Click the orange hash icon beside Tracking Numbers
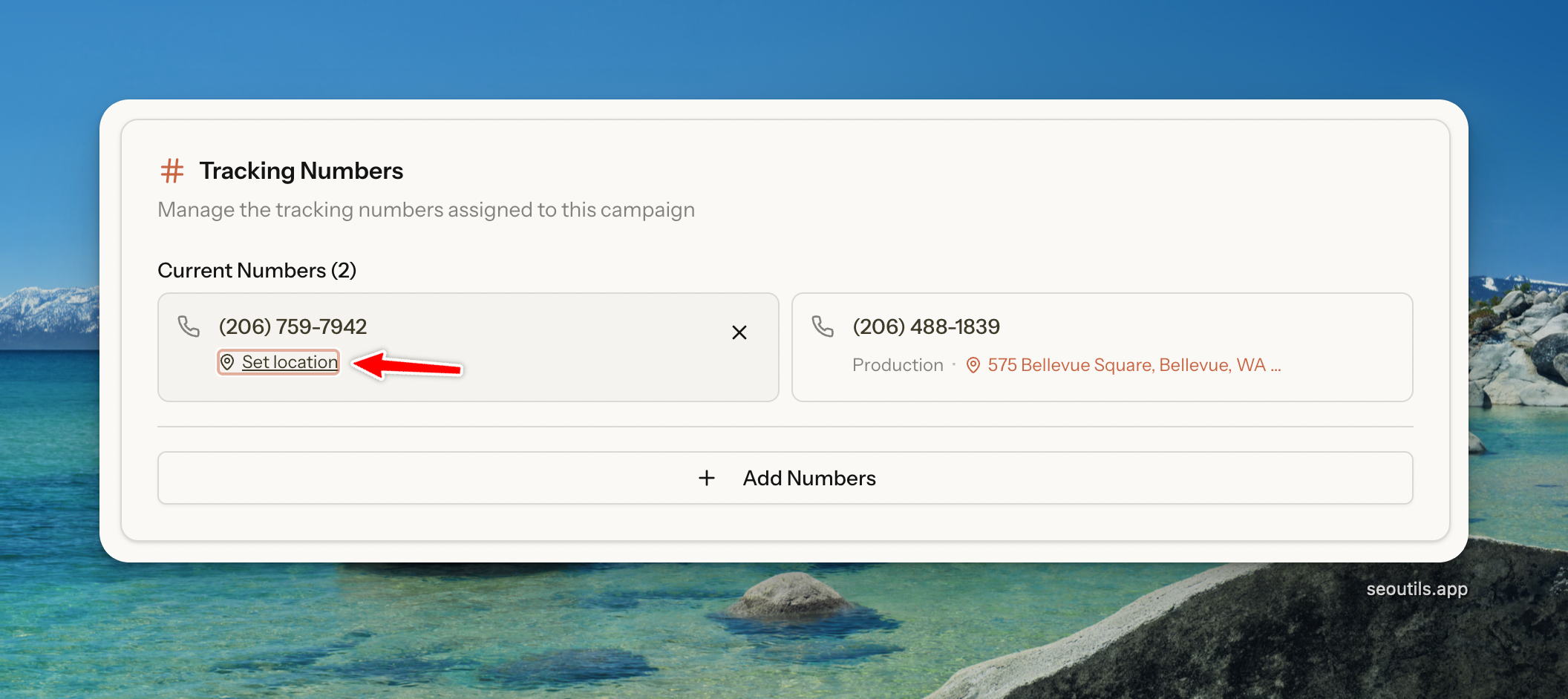Viewport: 1568px width, 699px height. (x=172, y=171)
